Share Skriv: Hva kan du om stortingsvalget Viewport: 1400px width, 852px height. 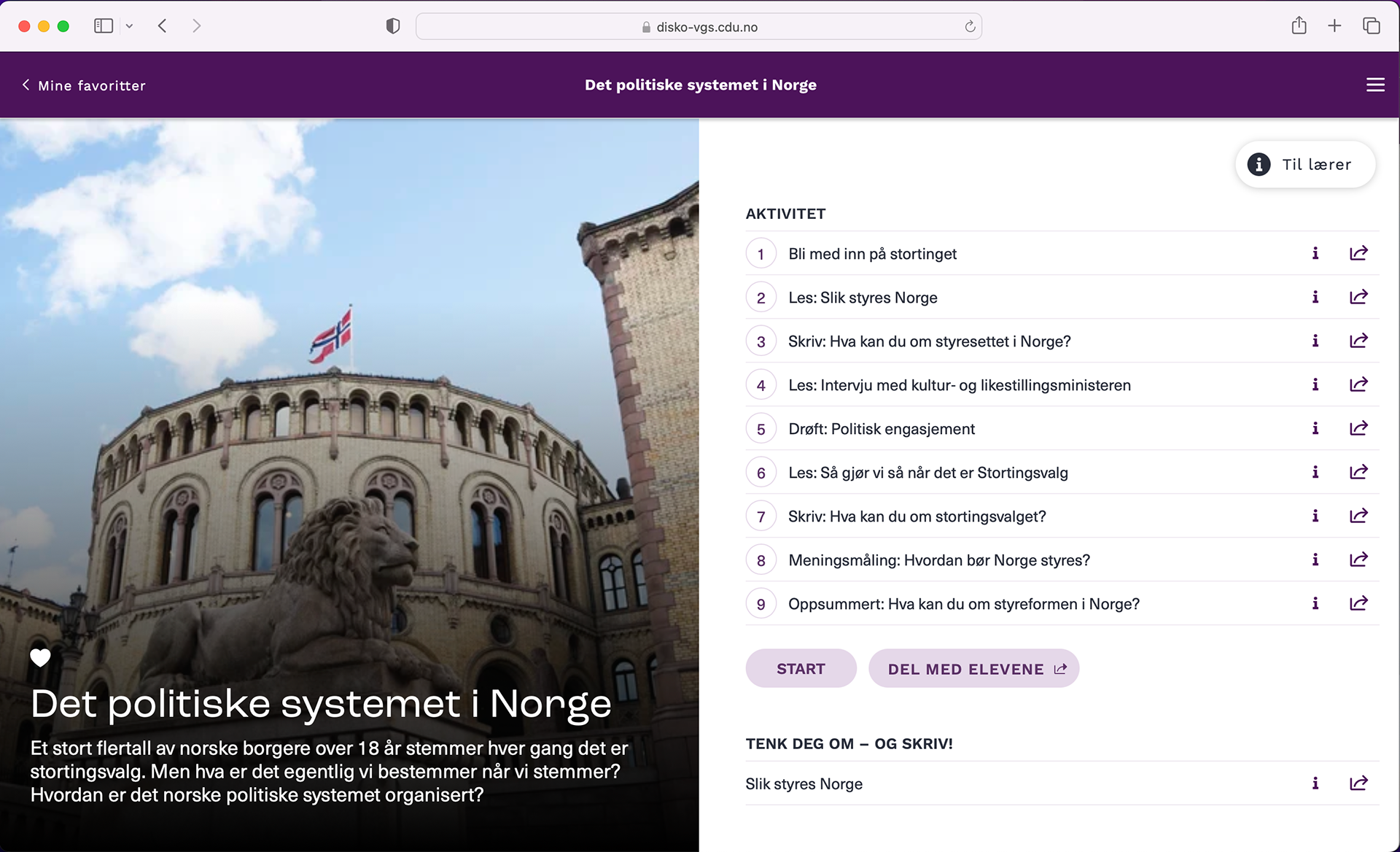[x=1358, y=516]
